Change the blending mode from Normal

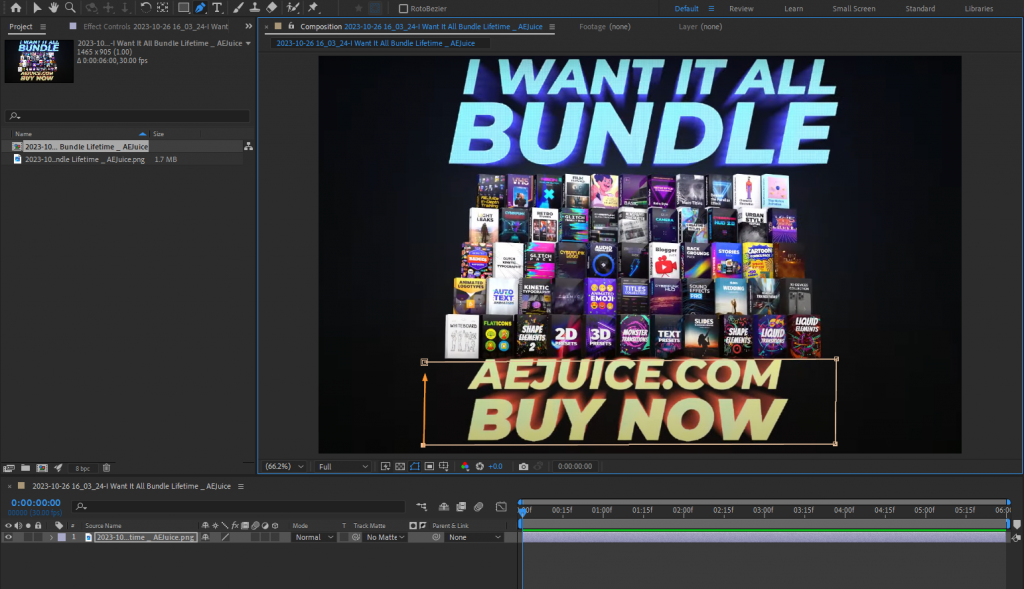[x=313, y=537]
